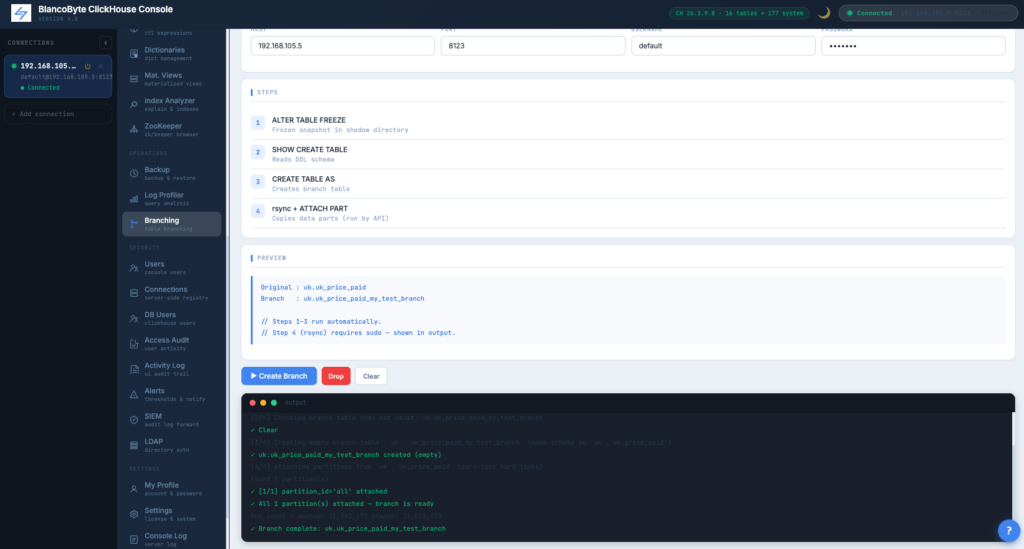Remove connection with the X icon
This screenshot has width=1024, height=549.
pyautogui.click(x=101, y=66)
